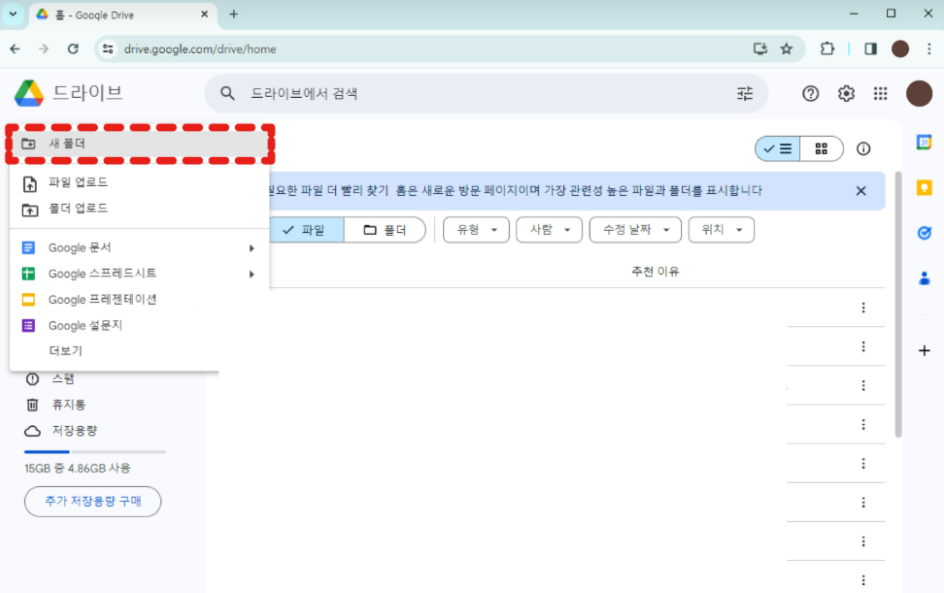This screenshot has width=944, height=593.
Task: Open the fifth row's more actions menu
Action: click(863, 464)
